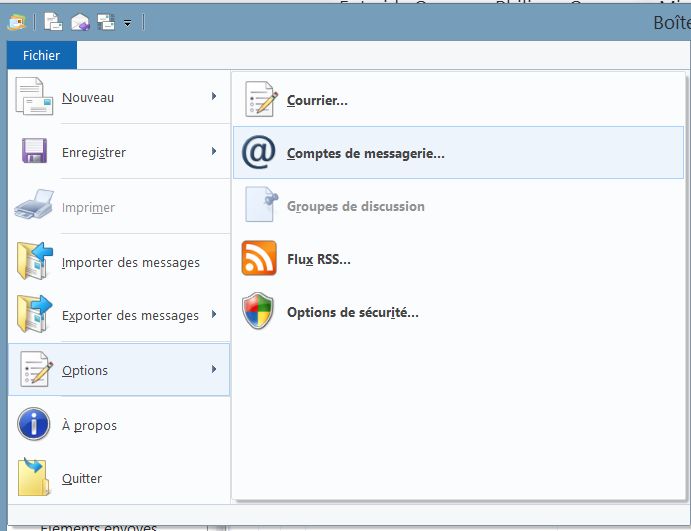The height and width of the screenshot is (531, 691).
Task: Click the send/receive sync toolbar icon
Action: click(x=106, y=22)
